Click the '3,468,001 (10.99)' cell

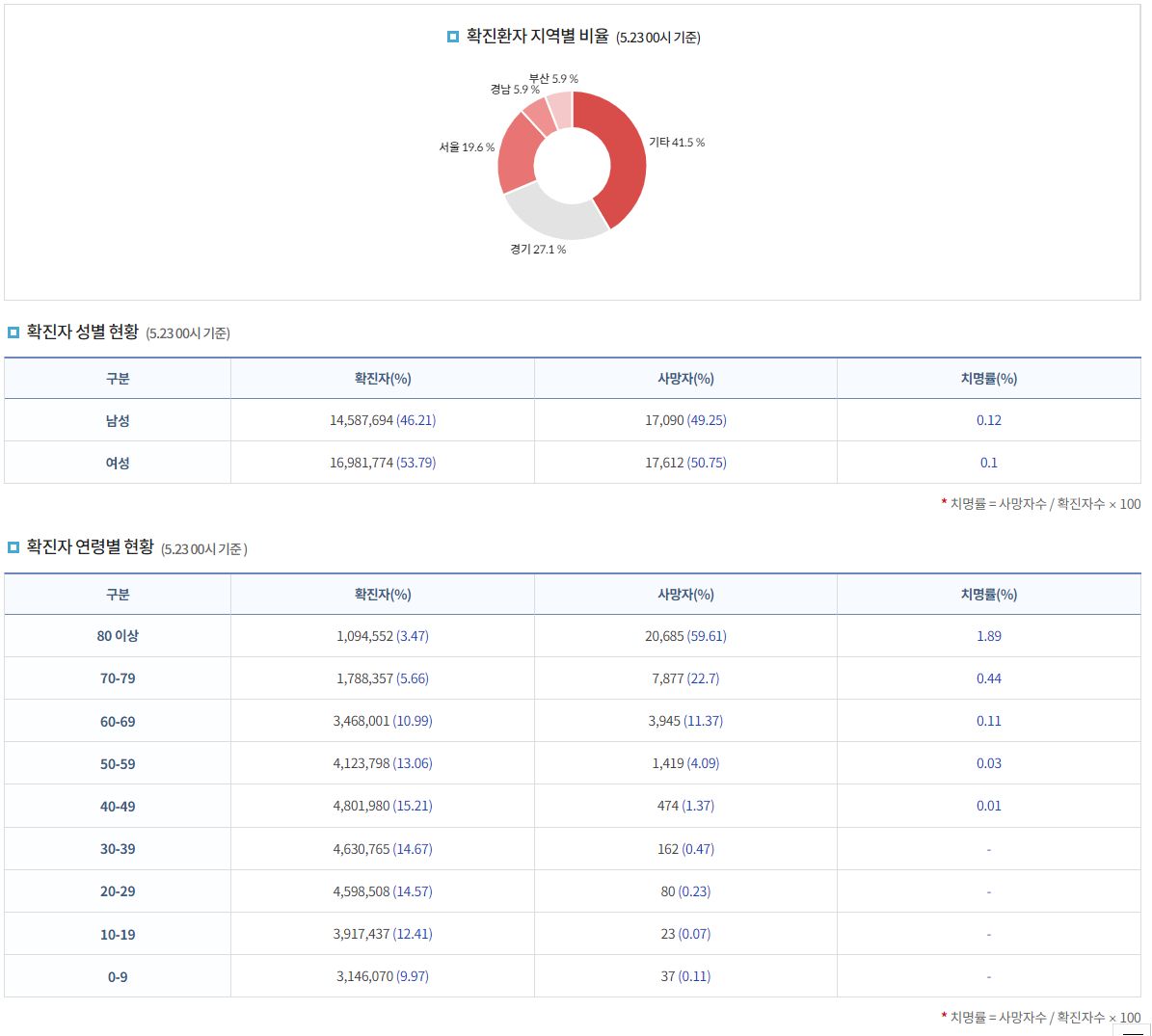383,721
